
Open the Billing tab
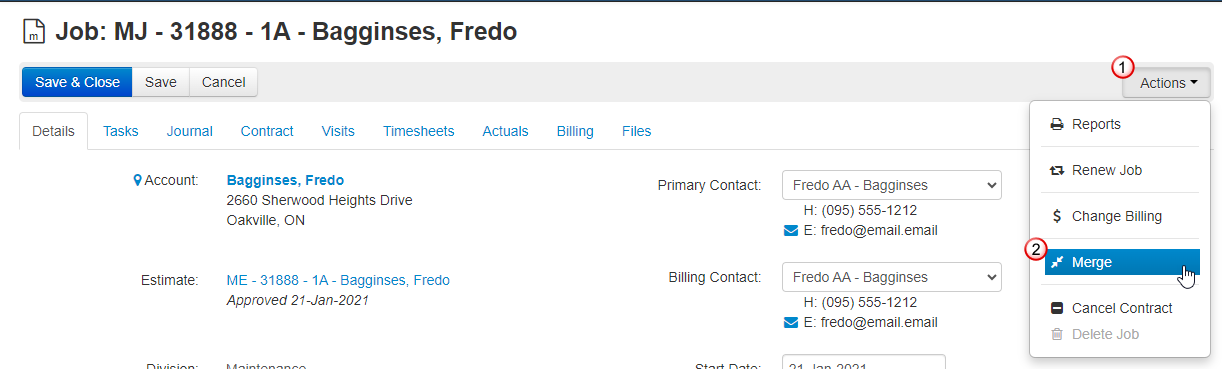[x=575, y=131]
